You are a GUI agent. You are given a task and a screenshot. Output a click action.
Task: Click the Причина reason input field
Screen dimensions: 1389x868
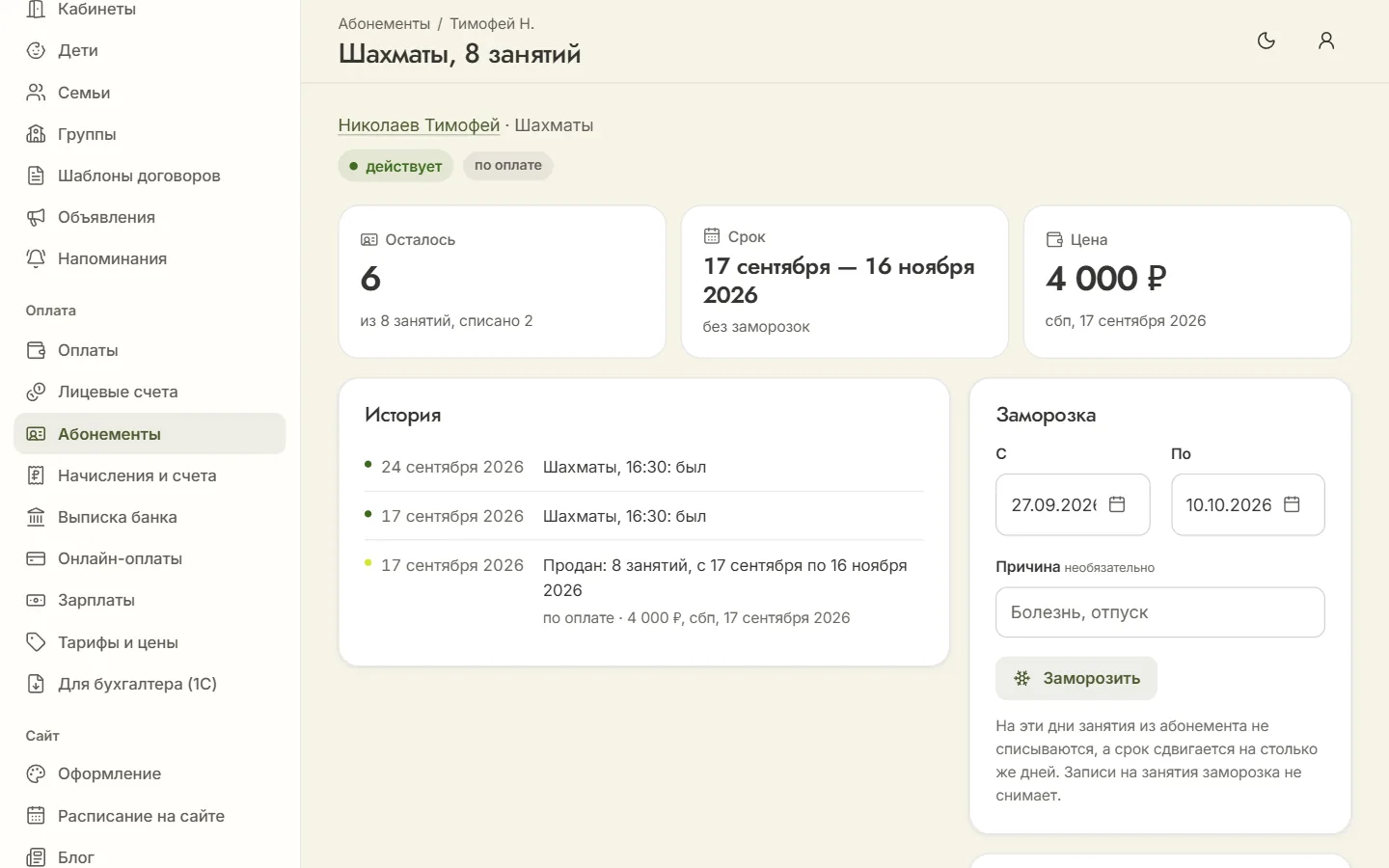click(x=1160, y=612)
